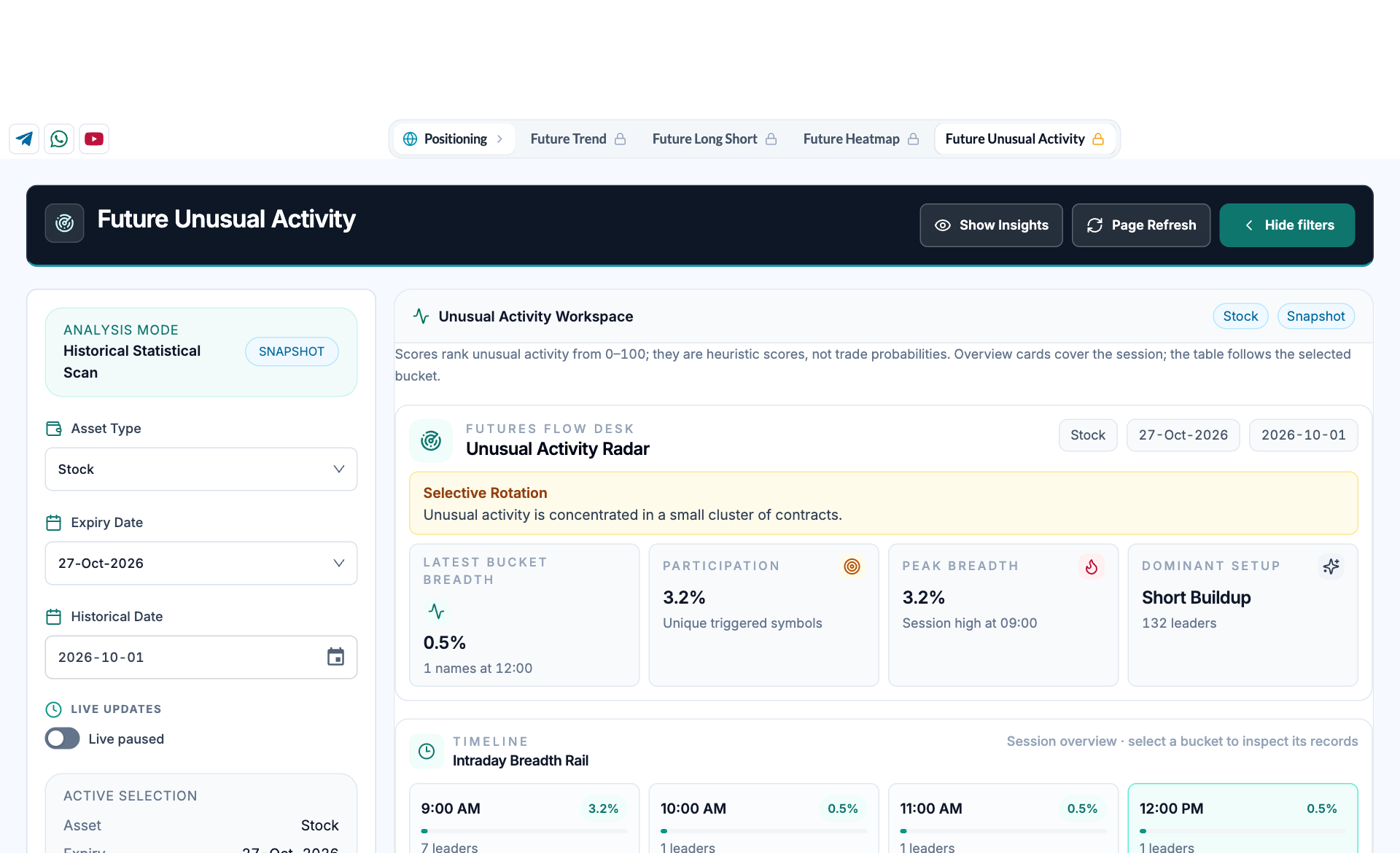Open the Asset Type Stock dropdown
The image size is (1400, 853).
click(201, 469)
